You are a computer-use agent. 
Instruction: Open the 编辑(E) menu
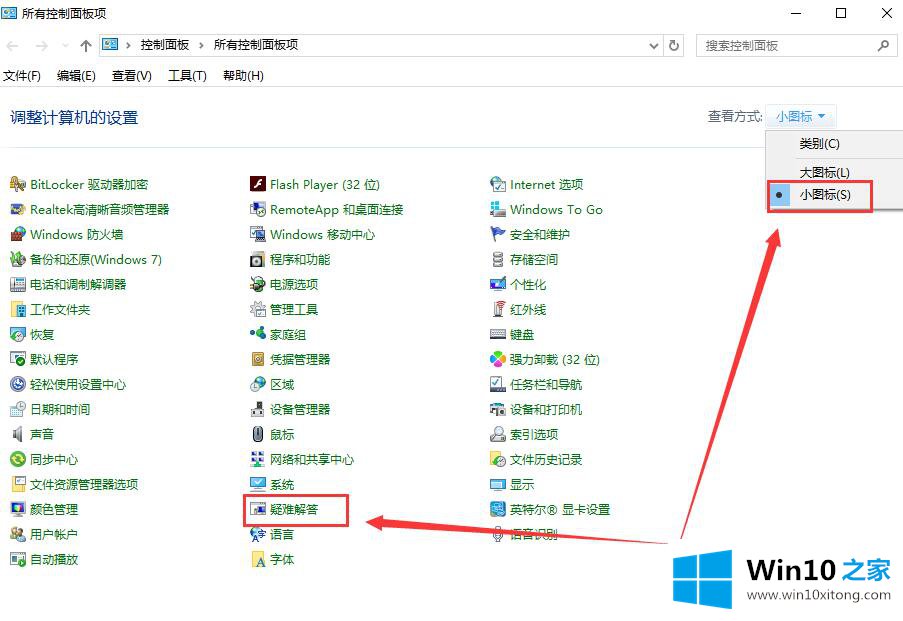pos(76,76)
